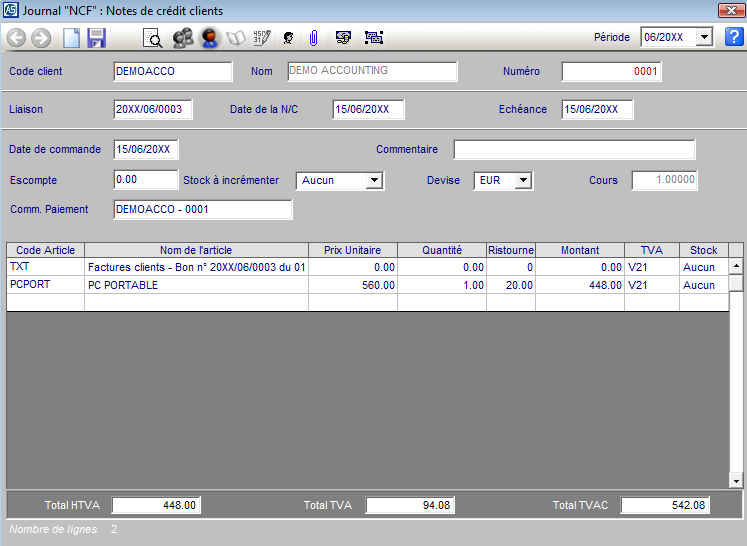747x546 pixels.
Task: Click the Date de la N/C field
Action: click(x=368, y=110)
